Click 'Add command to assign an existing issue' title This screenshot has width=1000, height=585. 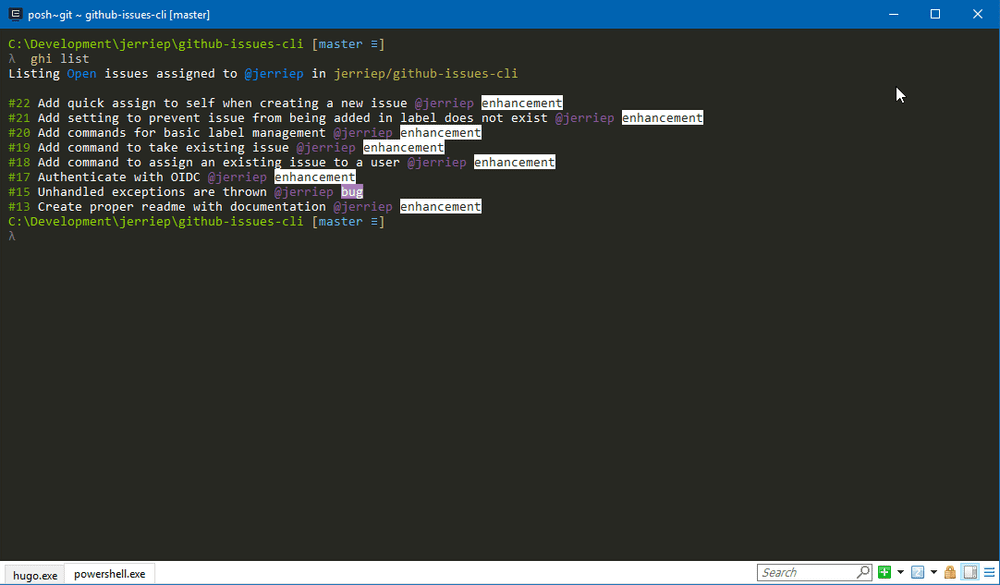pos(219,162)
